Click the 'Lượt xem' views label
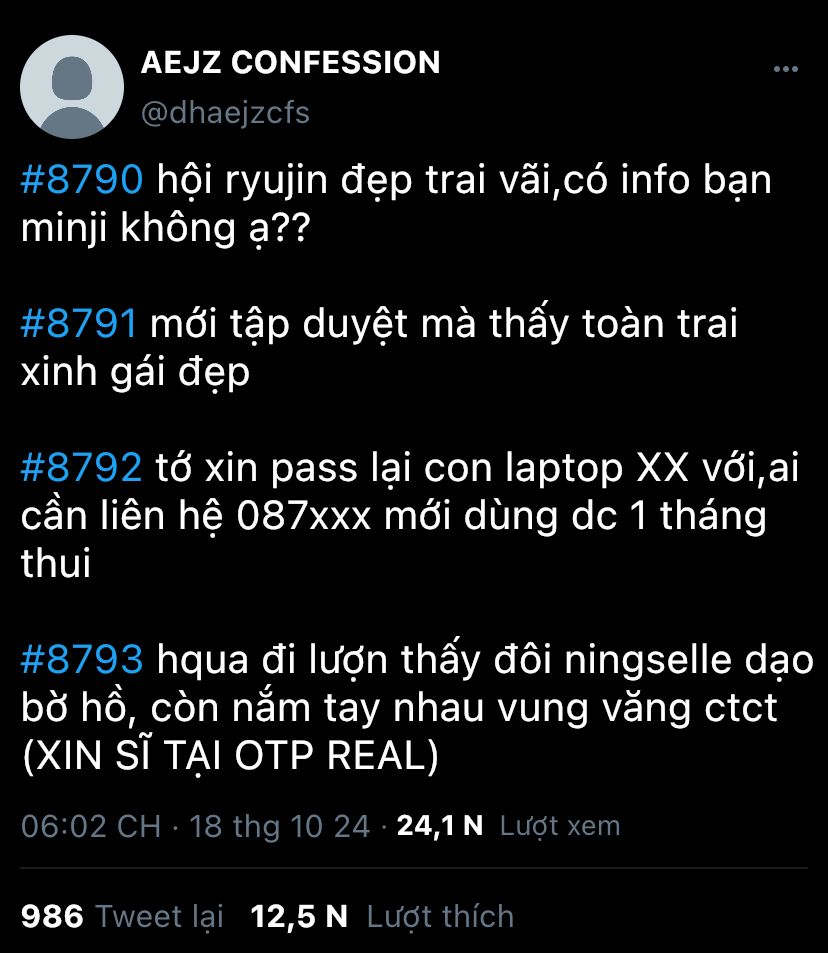Screen dimensions: 828x953 (x=560, y=826)
